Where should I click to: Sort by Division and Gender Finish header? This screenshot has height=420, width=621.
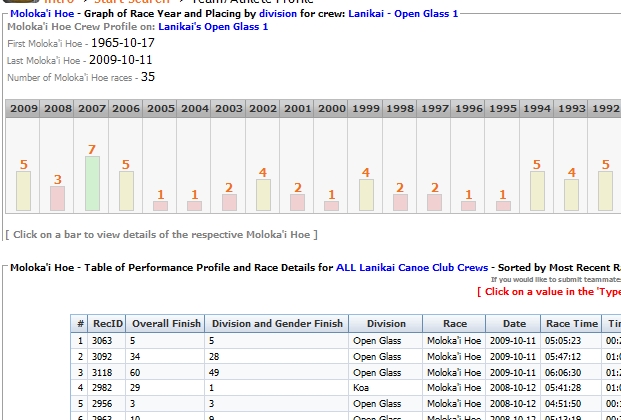[x=277, y=324]
